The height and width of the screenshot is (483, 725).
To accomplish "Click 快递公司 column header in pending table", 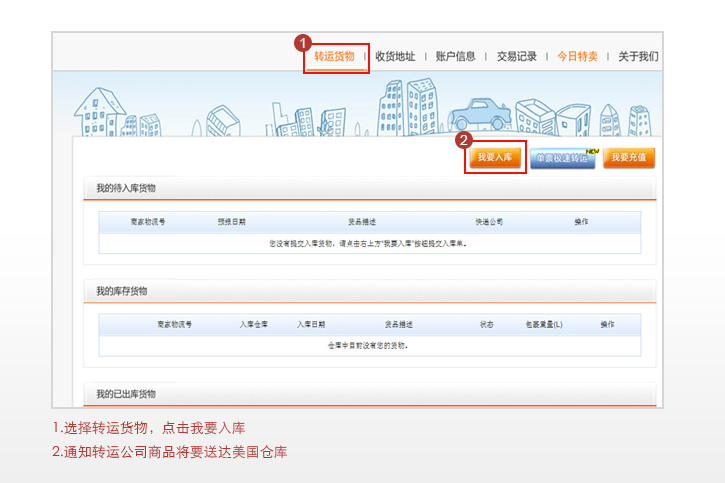I will click(489, 222).
